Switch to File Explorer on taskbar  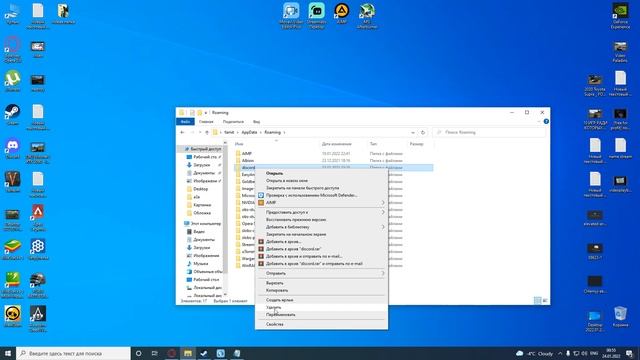(188, 353)
